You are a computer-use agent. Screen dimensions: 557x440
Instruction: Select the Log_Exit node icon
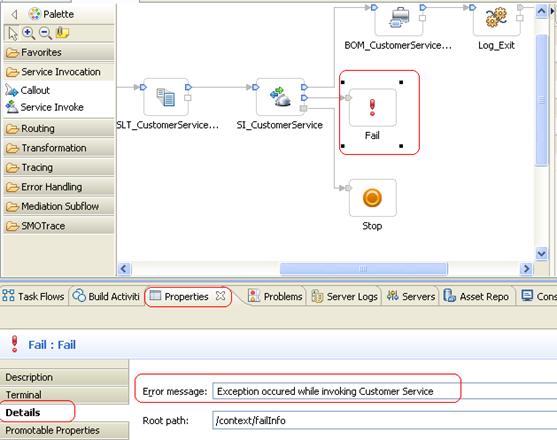[496, 18]
